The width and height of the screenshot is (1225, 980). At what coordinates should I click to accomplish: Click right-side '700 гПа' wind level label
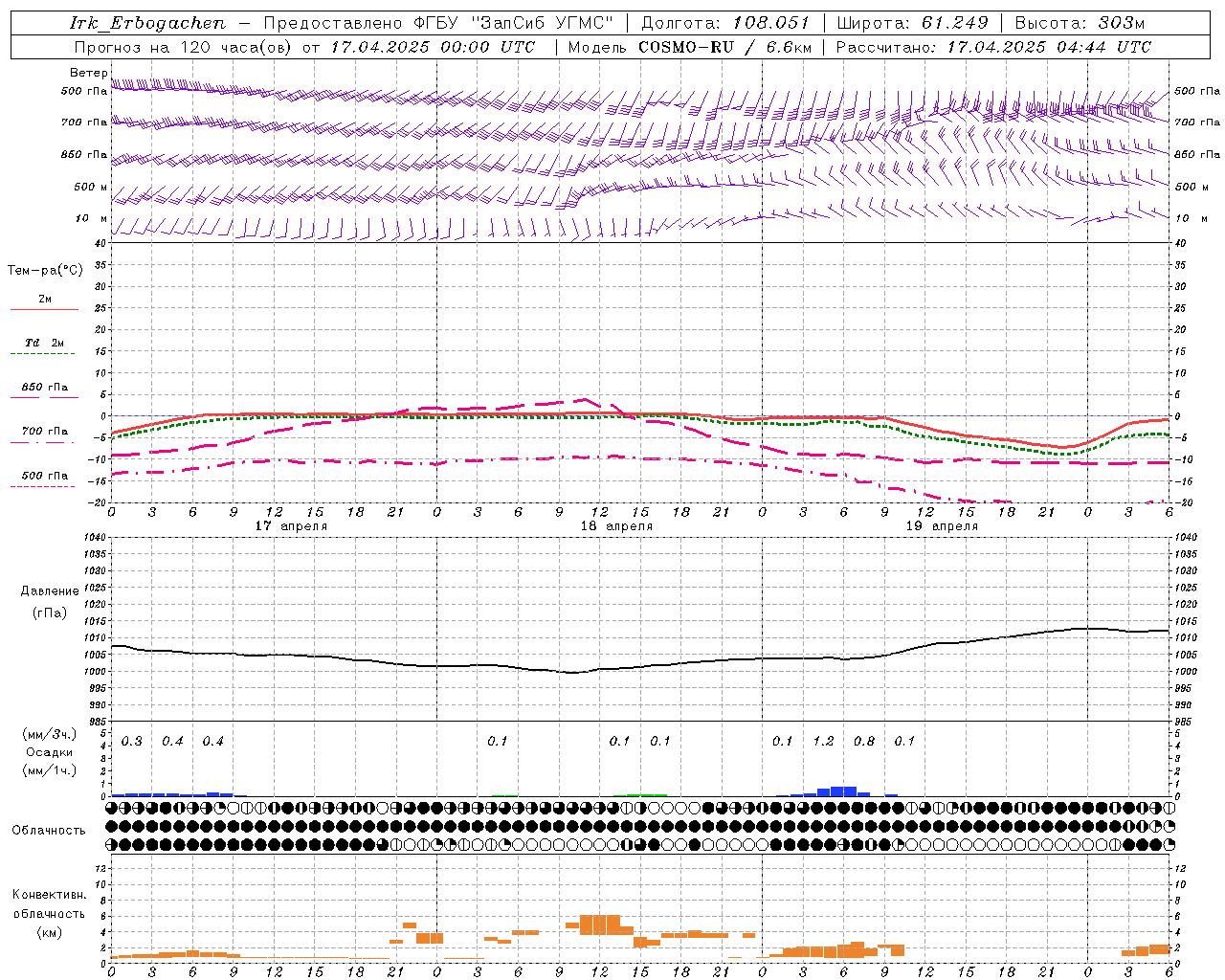point(1196,122)
